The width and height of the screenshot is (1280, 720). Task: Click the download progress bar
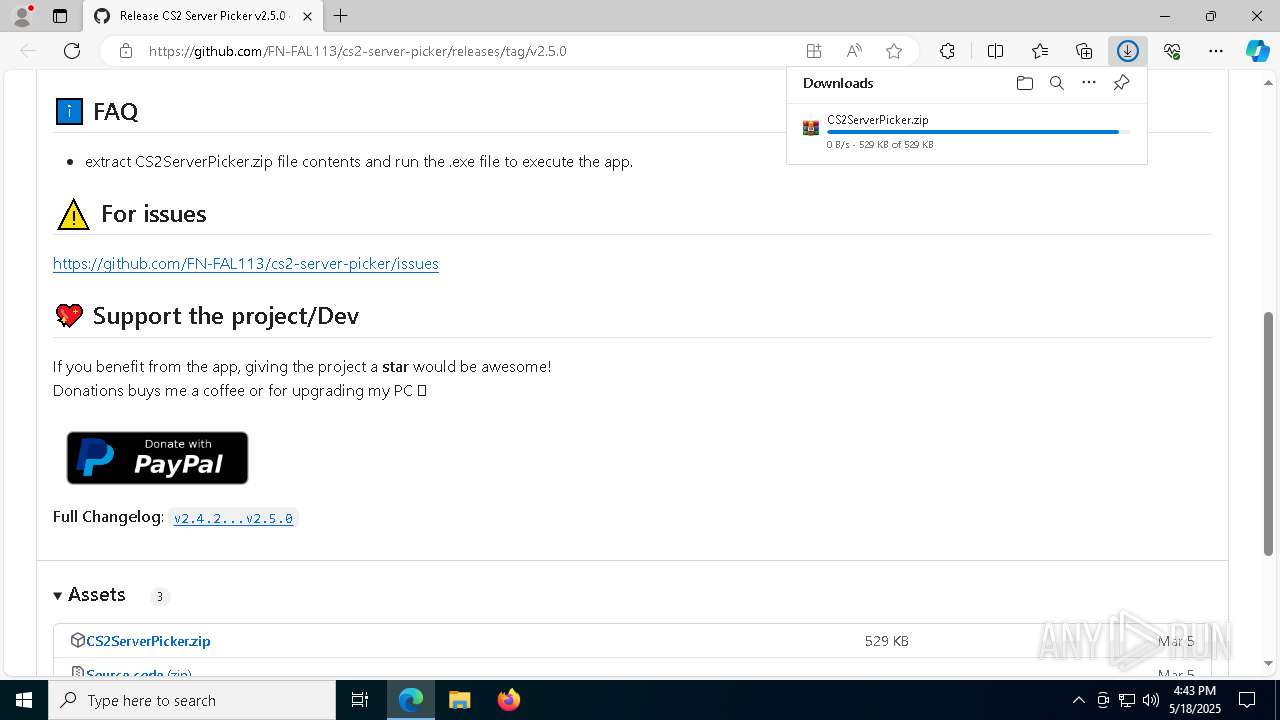click(x=979, y=132)
